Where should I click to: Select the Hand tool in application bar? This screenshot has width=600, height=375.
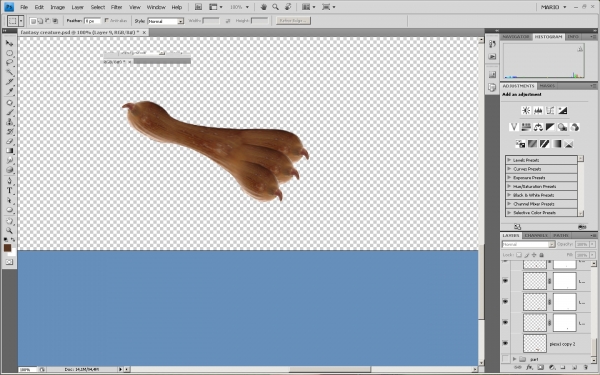point(264,7)
